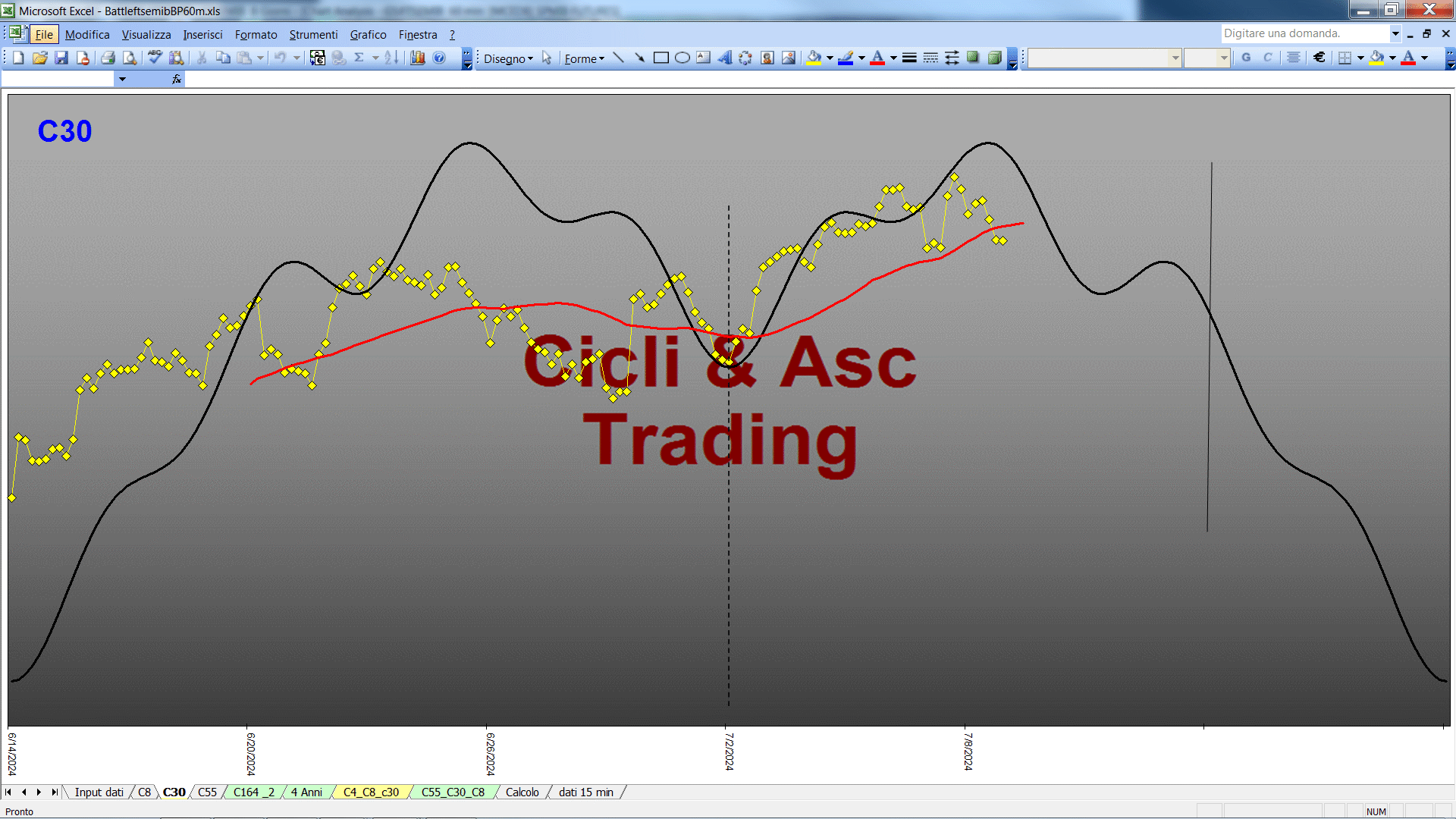Click the Insert Clip Art icon
Image resolution: width=1456 pixels, height=819 pixels.
[x=767, y=58]
